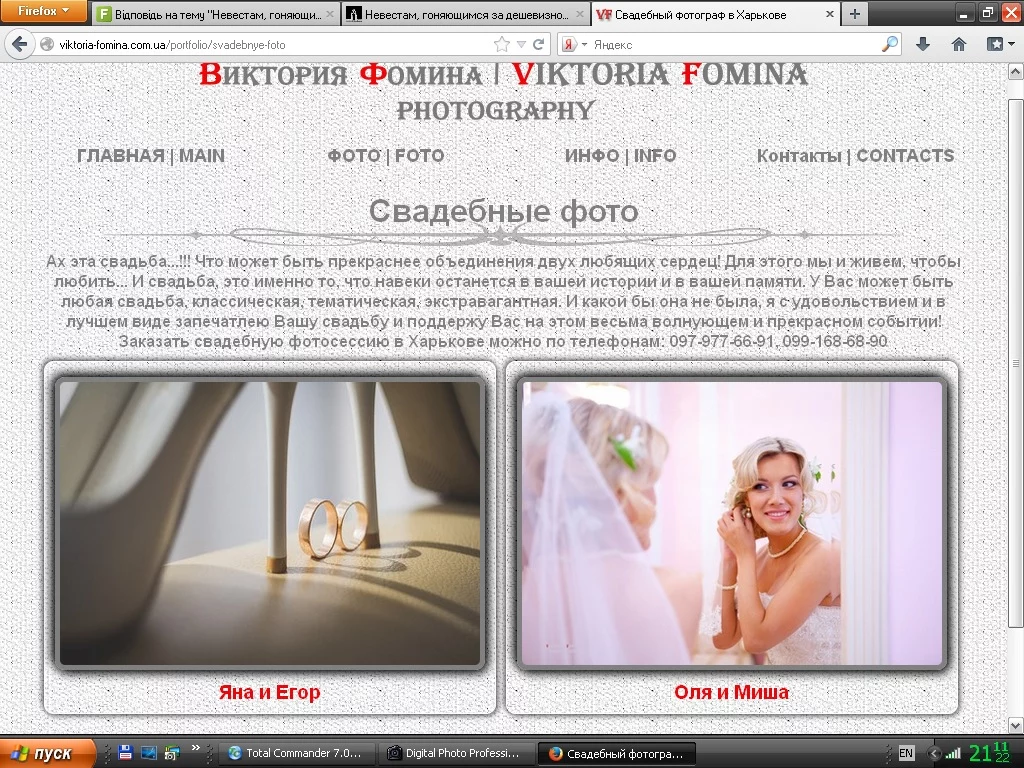
Task: Click the site identity globe icon
Action: pyautogui.click(x=47, y=44)
